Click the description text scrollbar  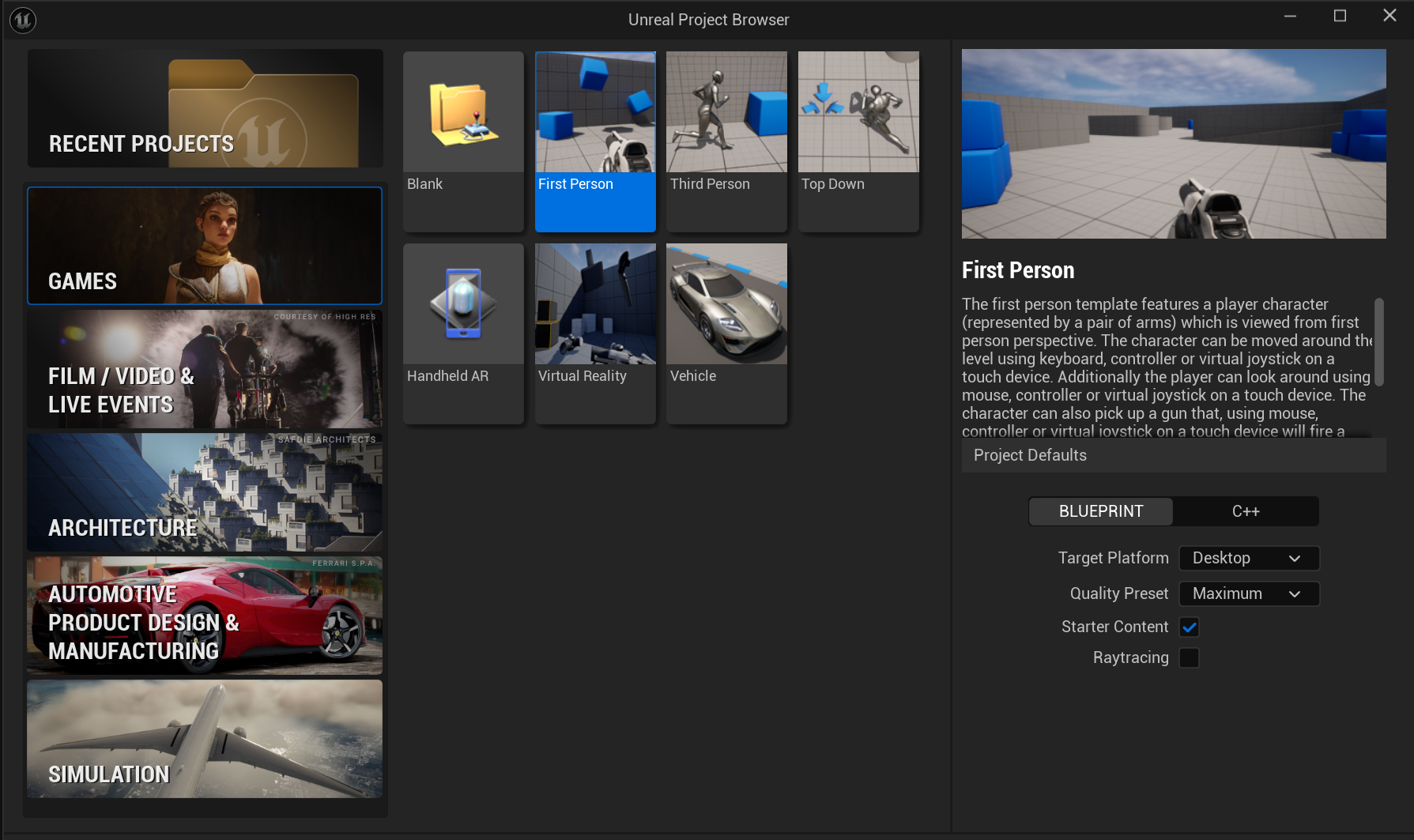pyautogui.click(x=1379, y=341)
